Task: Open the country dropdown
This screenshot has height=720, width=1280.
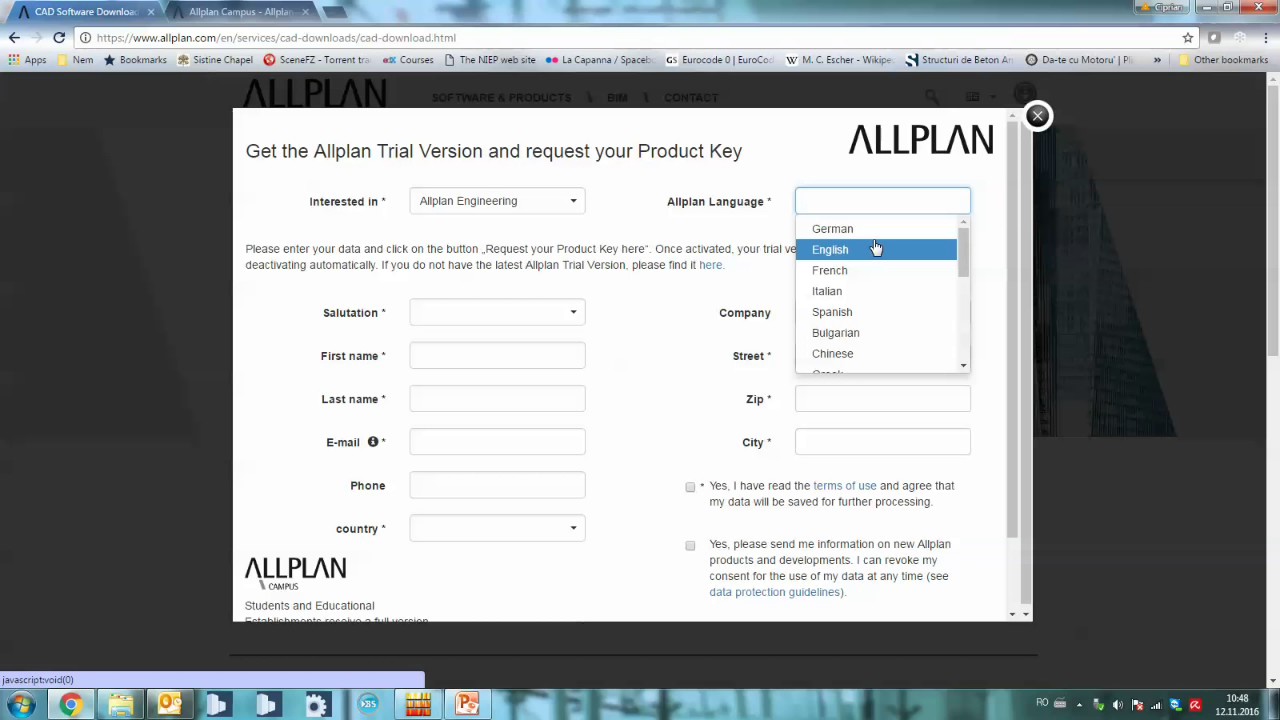Action: (497, 528)
